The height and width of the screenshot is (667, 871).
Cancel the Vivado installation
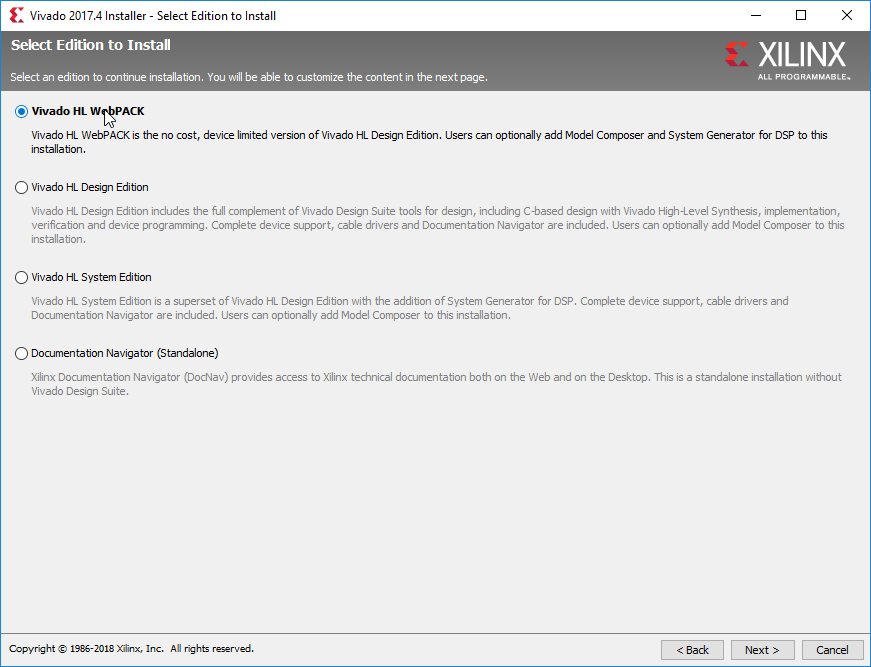(x=832, y=650)
